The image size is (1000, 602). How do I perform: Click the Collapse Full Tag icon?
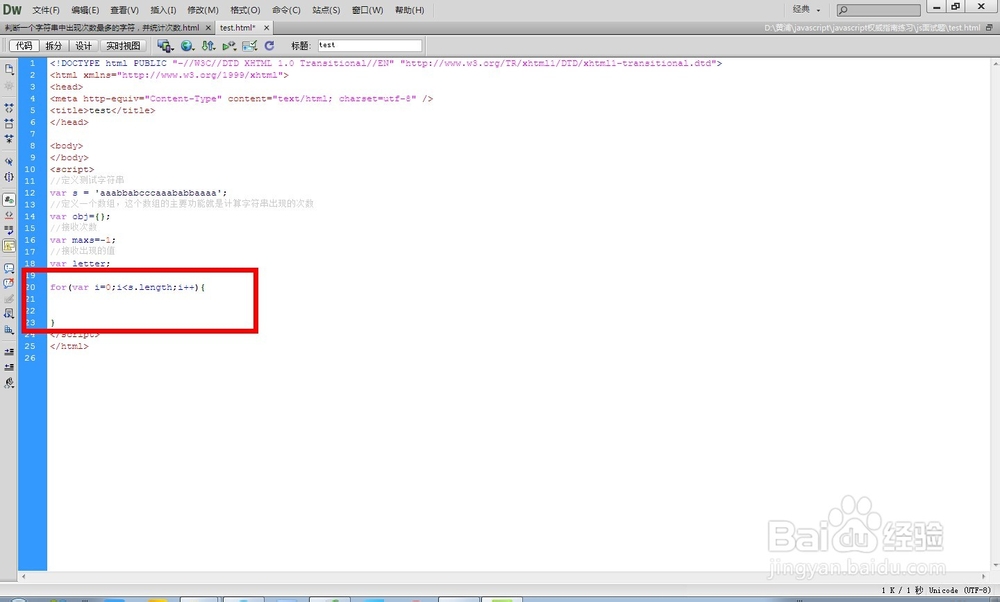9,108
